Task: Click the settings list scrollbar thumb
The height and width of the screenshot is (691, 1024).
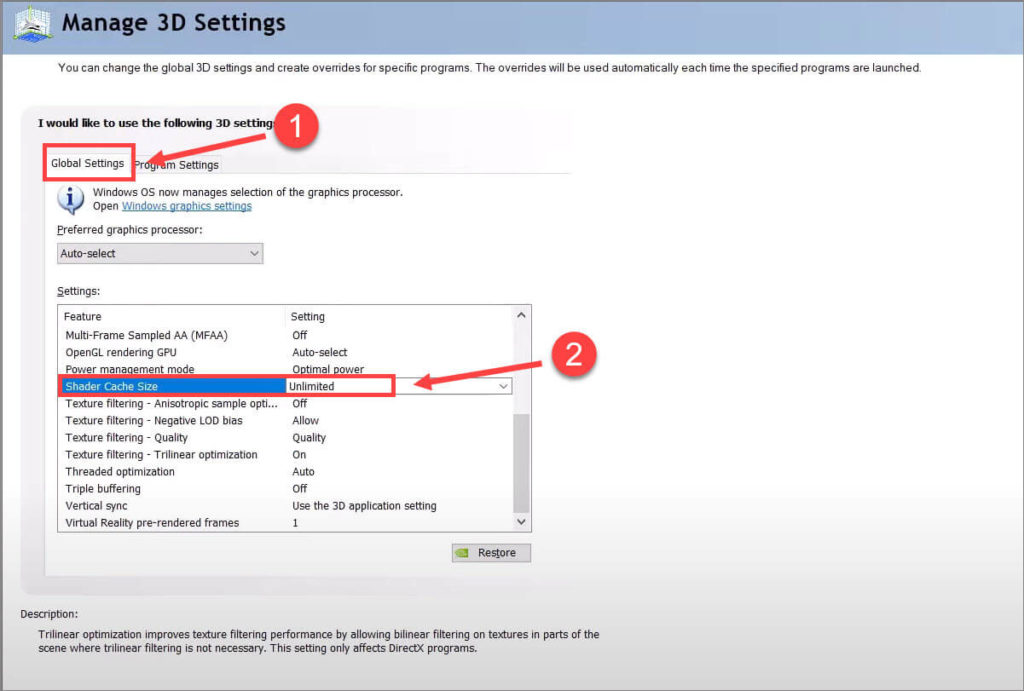Action: click(521, 463)
